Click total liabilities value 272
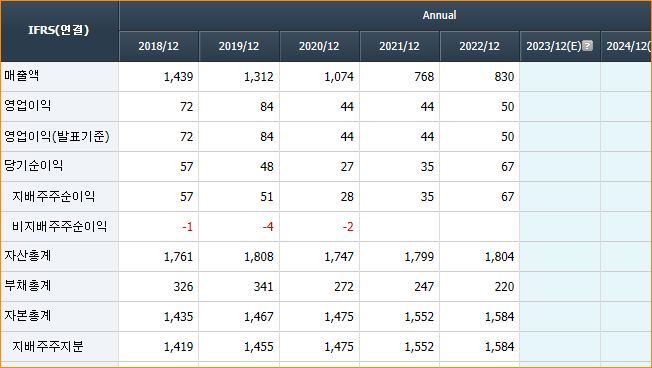Image resolution: width=652 pixels, height=368 pixels. pyautogui.click(x=344, y=286)
